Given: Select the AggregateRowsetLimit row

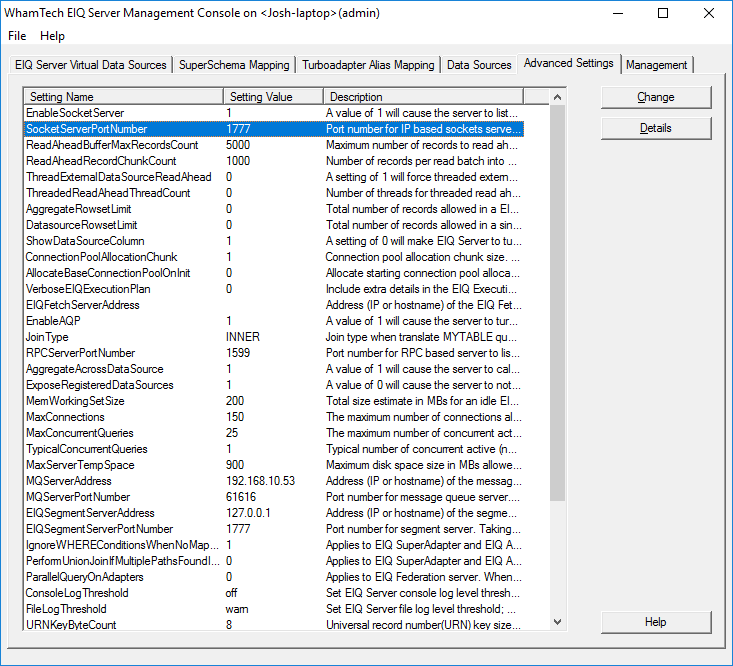Looking at the screenshot, I should click(273, 209).
